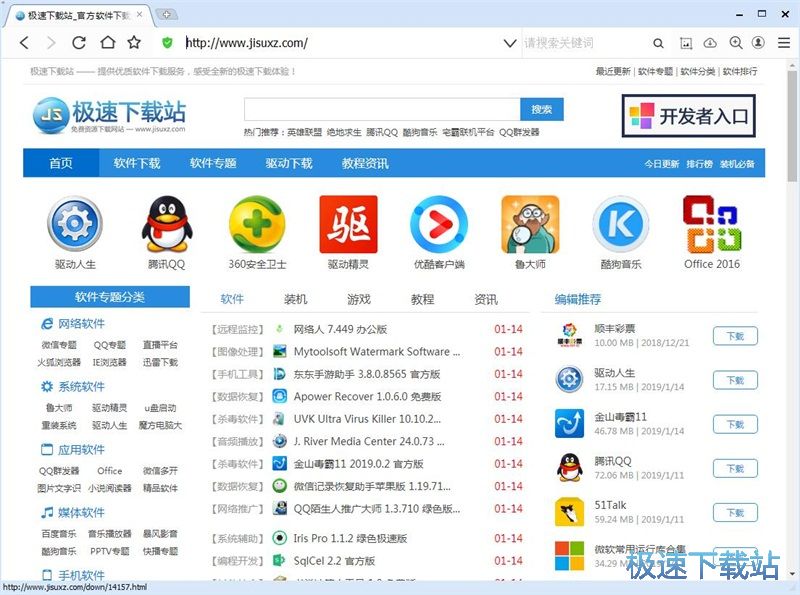The width and height of the screenshot is (800, 595).
Task: Click the 51Talk icon in editor picks
Action: click(x=569, y=512)
